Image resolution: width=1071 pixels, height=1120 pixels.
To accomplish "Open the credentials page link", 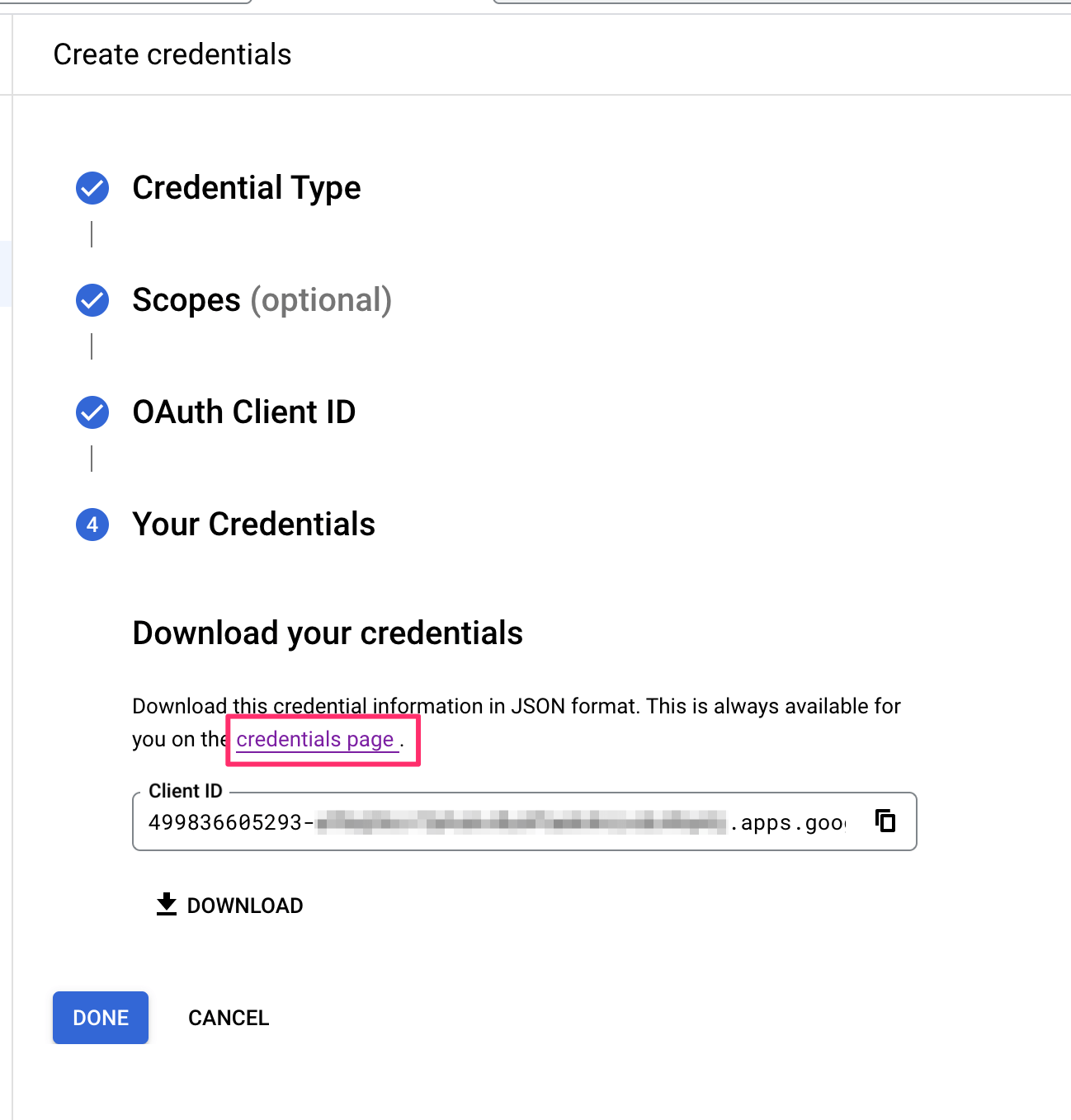I will click(x=314, y=740).
